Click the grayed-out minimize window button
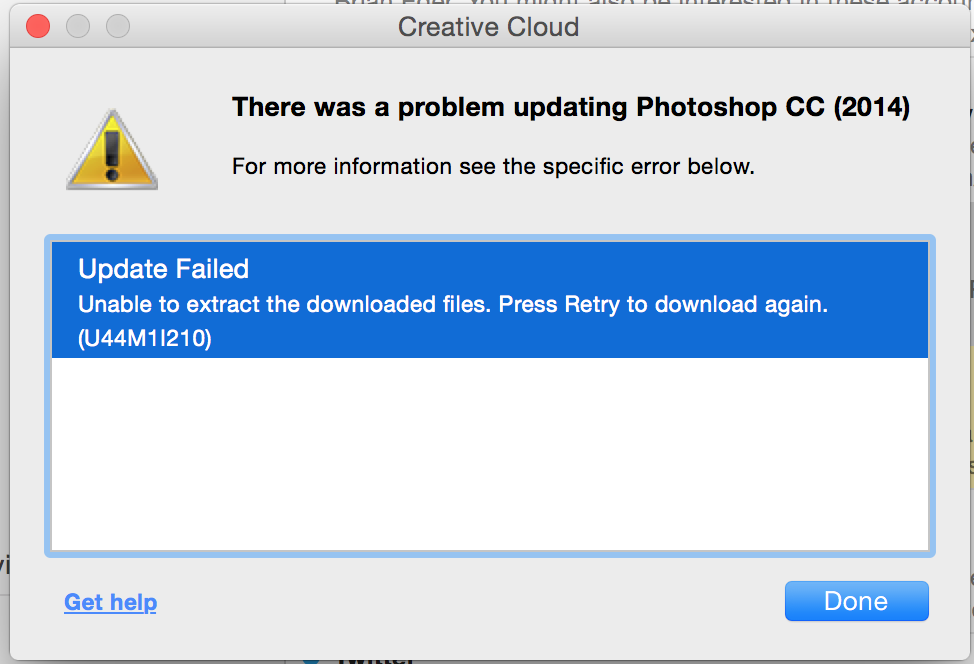 pyautogui.click(x=78, y=25)
